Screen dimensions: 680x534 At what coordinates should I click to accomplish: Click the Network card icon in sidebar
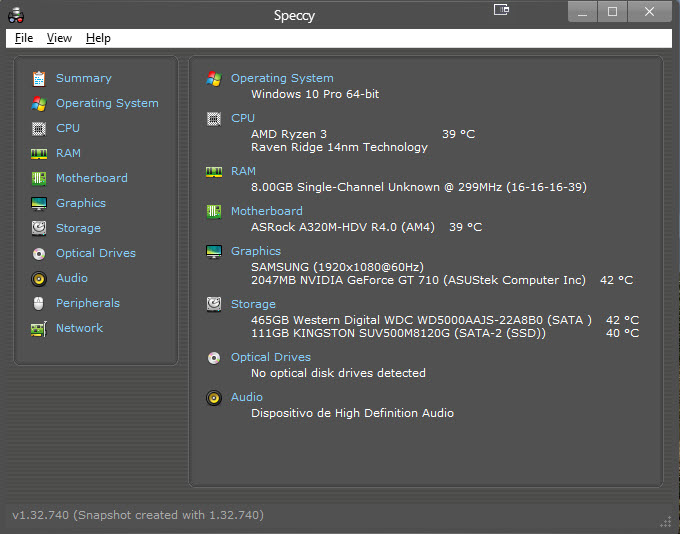point(39,329)
